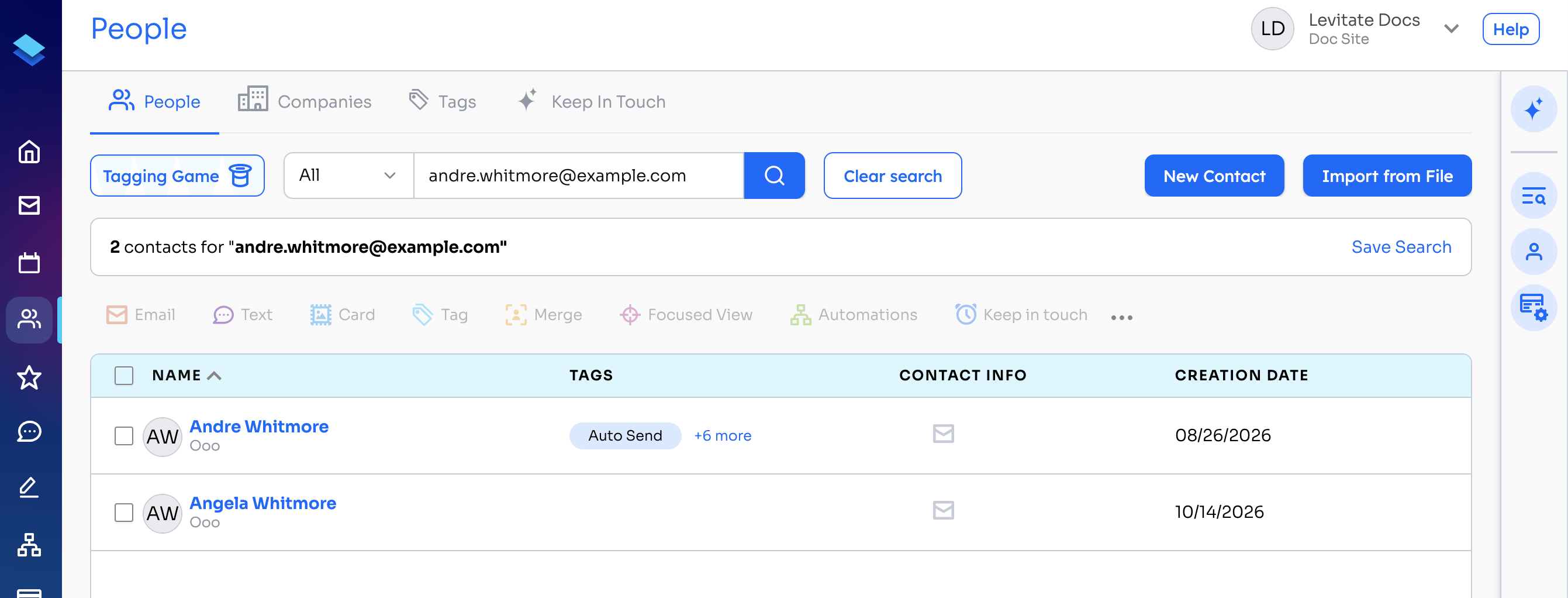1568x598 pixels.
Task: Click the Levitate logo icon
Action: [29, 50]
